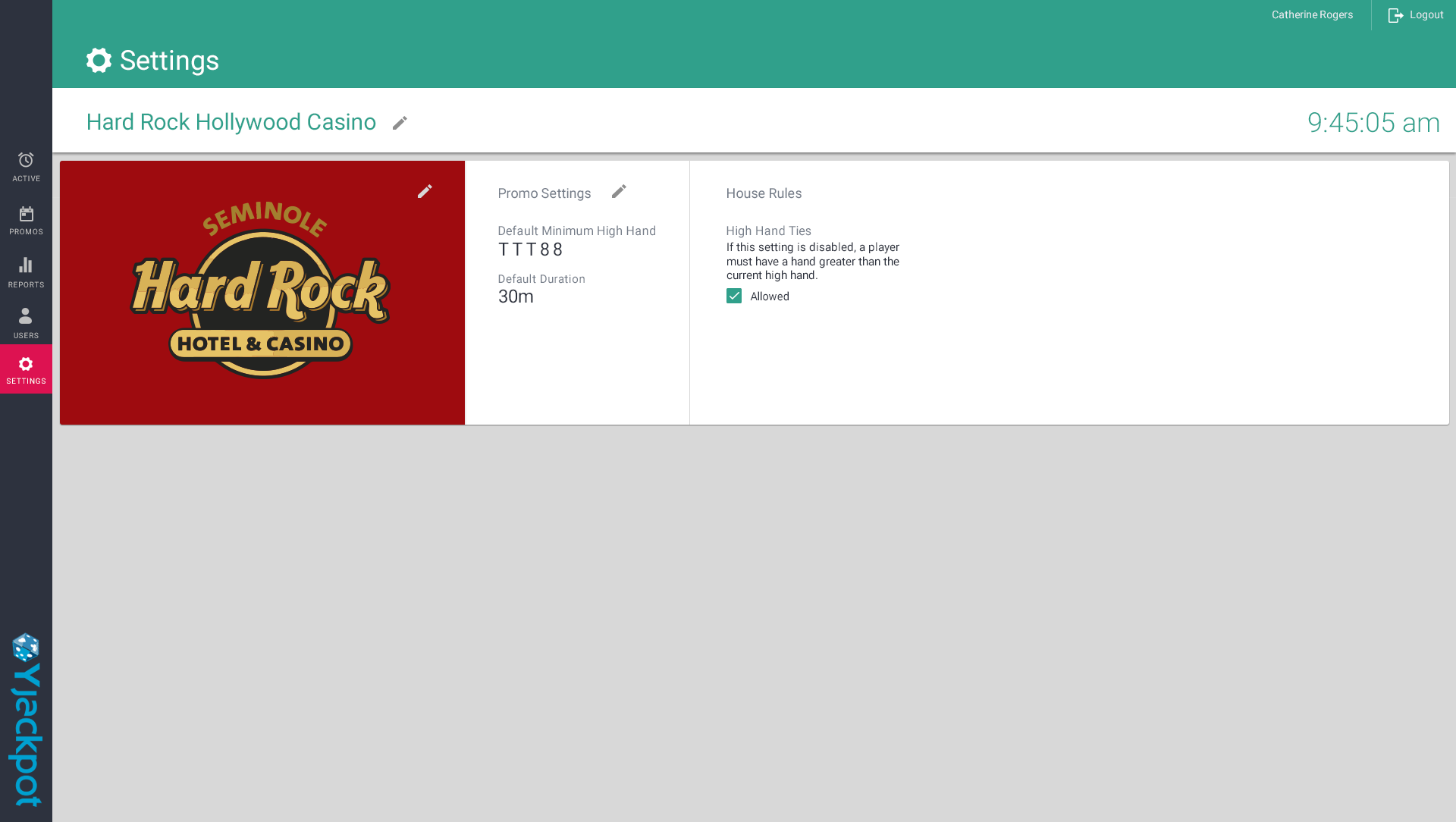Click the Catherine Rogers username
This screenshot has height=822, width=1456.
[x=1312, y=15]
